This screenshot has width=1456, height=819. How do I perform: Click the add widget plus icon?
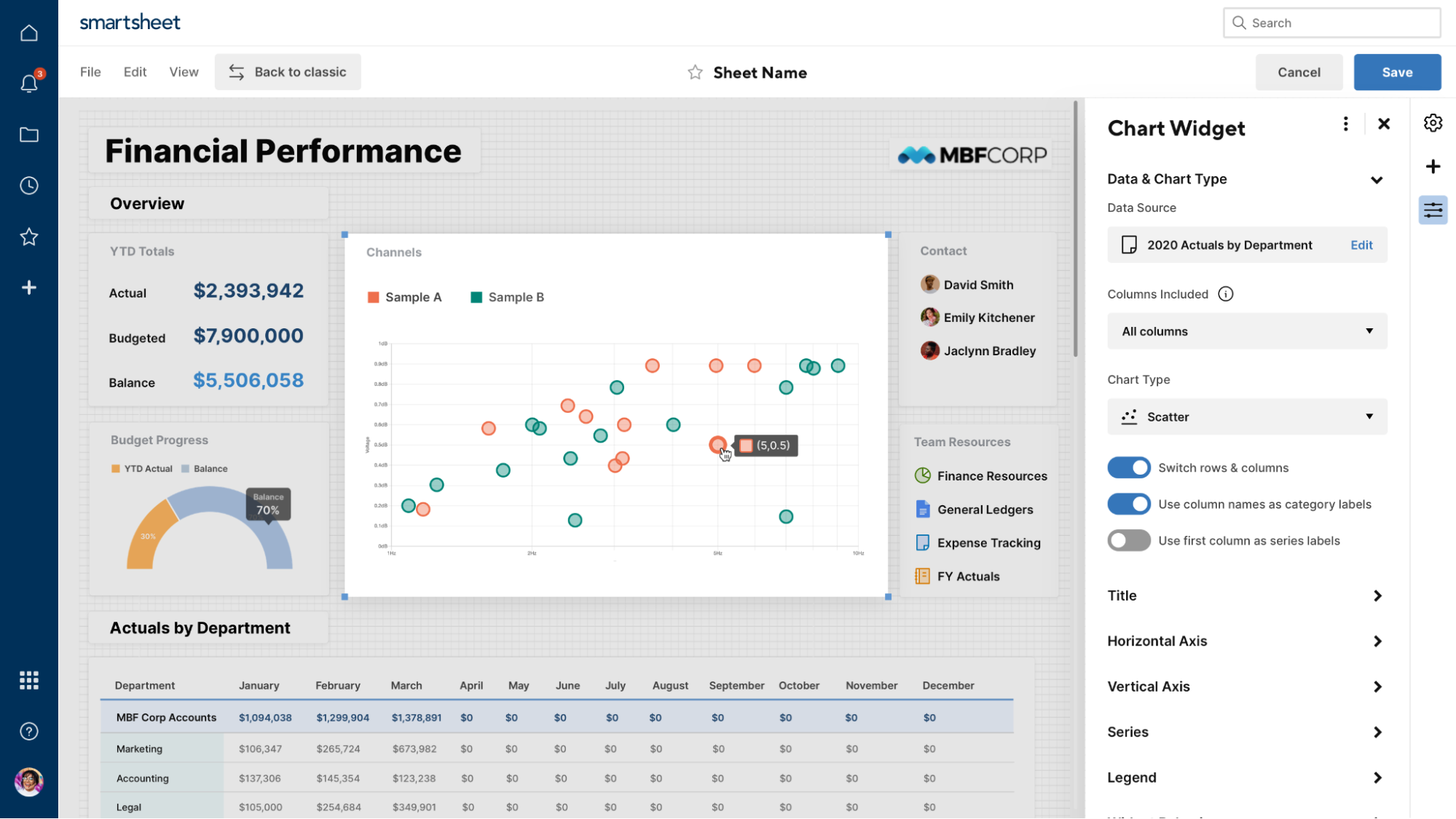1433,167
